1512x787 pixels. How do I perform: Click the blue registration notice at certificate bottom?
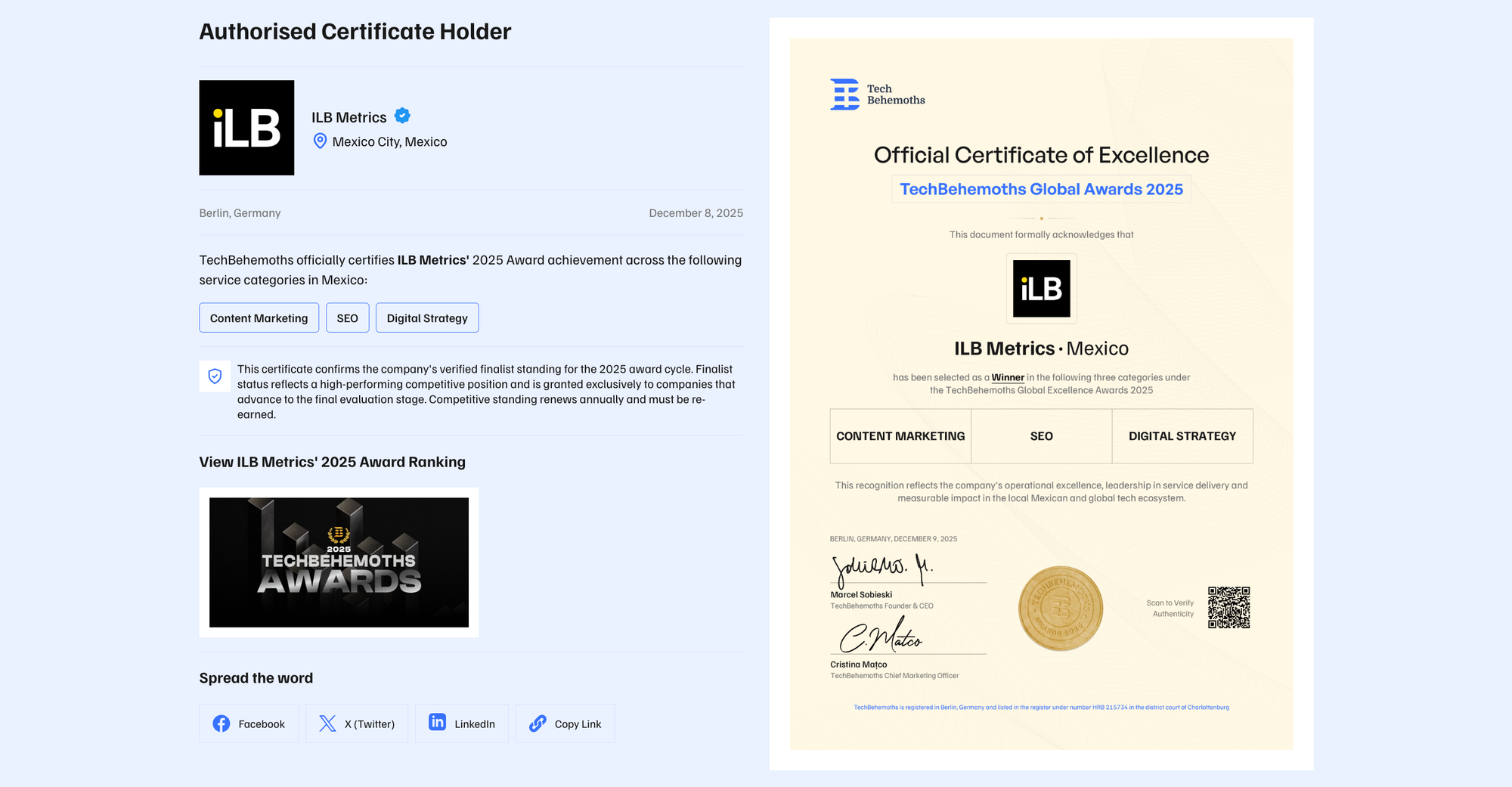(1042, 708)
